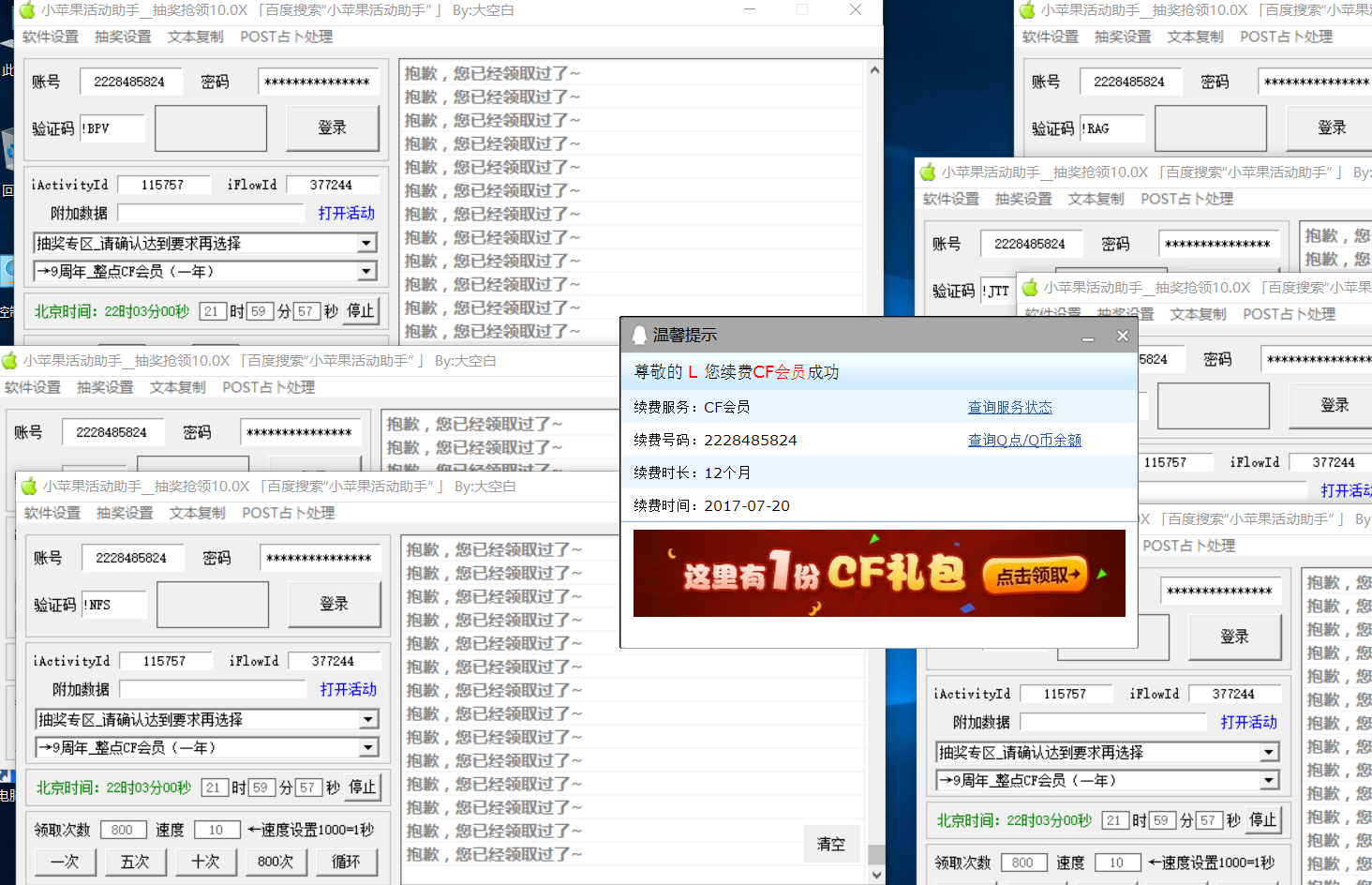Click 循环 button in the !NFS captcha window

[x=346, y=861]
